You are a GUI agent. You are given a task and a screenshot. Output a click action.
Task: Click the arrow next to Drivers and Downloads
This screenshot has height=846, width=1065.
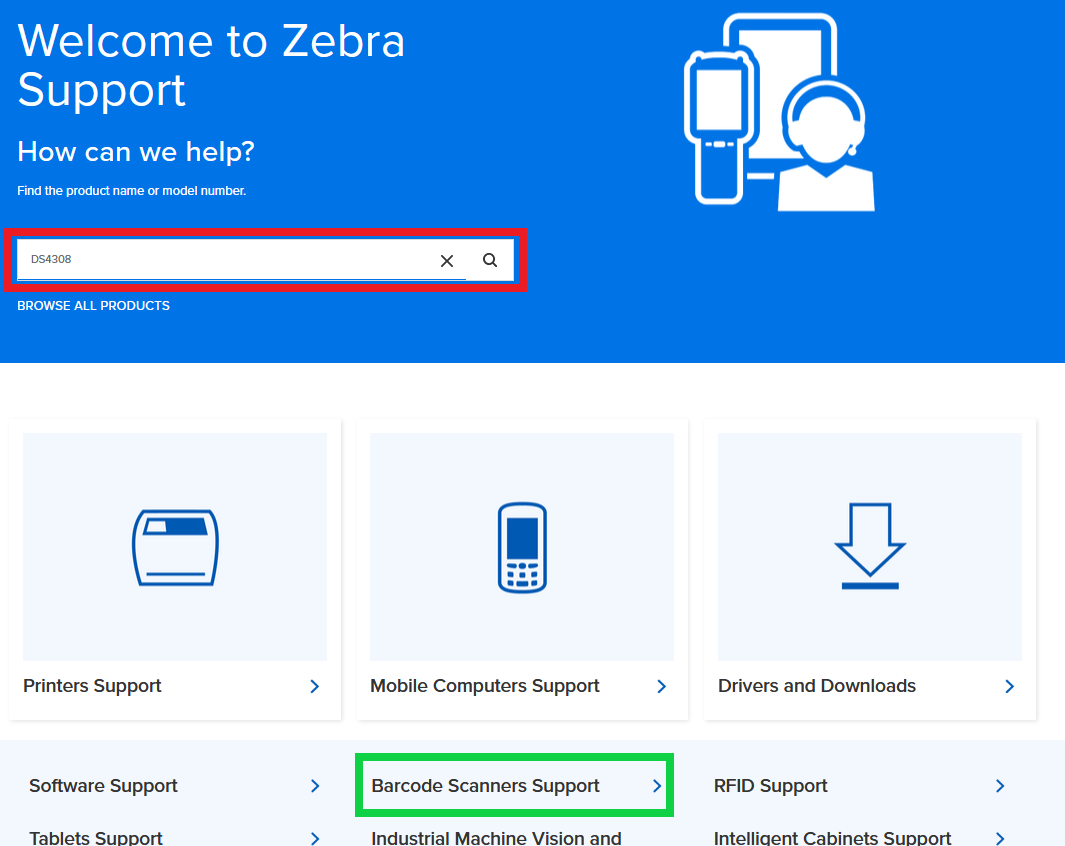click(x=1009, y=687)
